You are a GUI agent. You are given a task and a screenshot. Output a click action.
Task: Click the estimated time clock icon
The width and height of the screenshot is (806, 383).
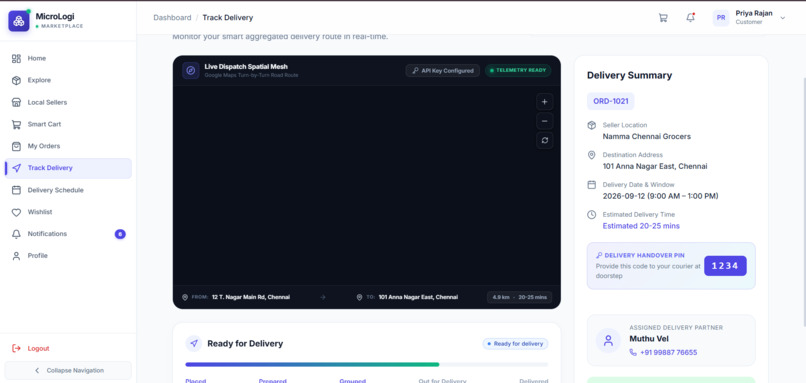[592, 214]
